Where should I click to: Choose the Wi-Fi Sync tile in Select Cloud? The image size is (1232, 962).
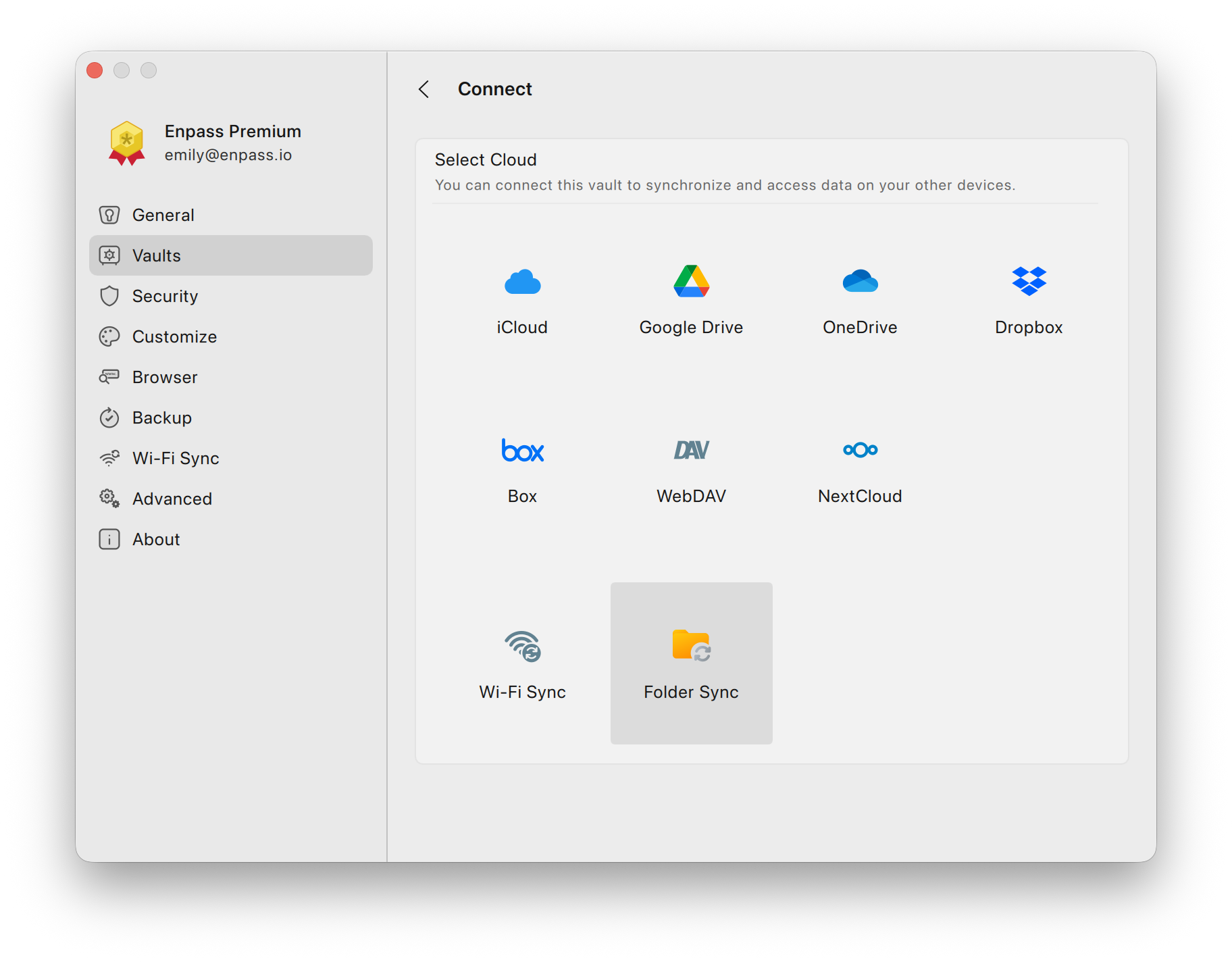(522, 663)
